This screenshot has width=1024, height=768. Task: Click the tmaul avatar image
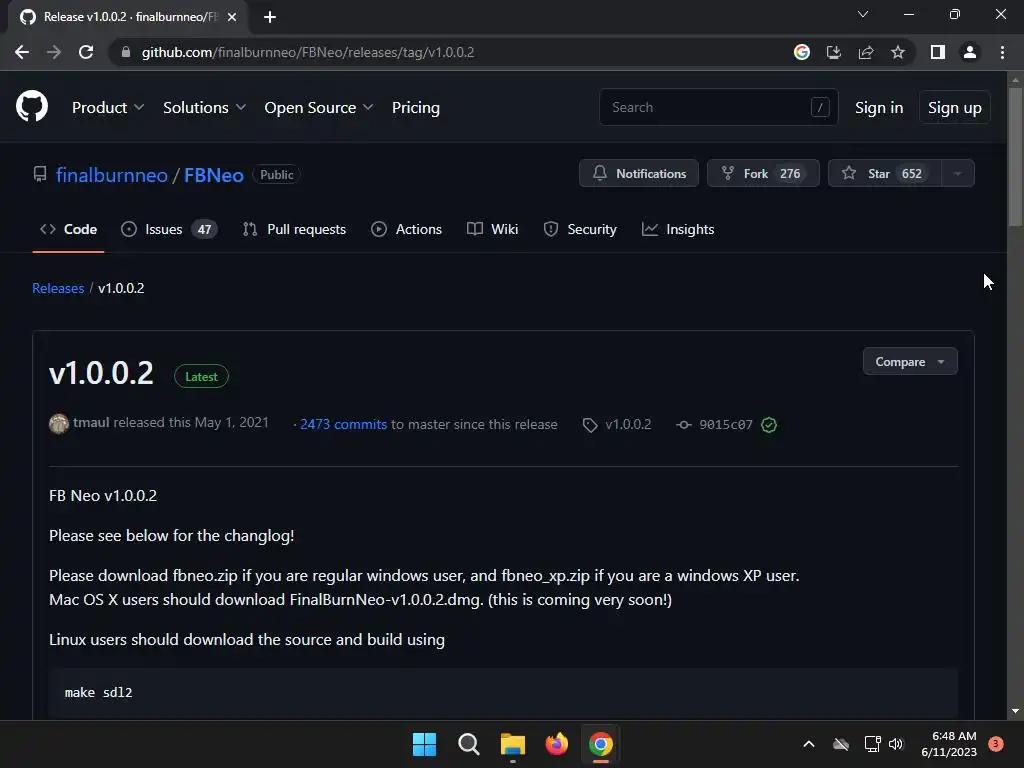tap(59, 424)
